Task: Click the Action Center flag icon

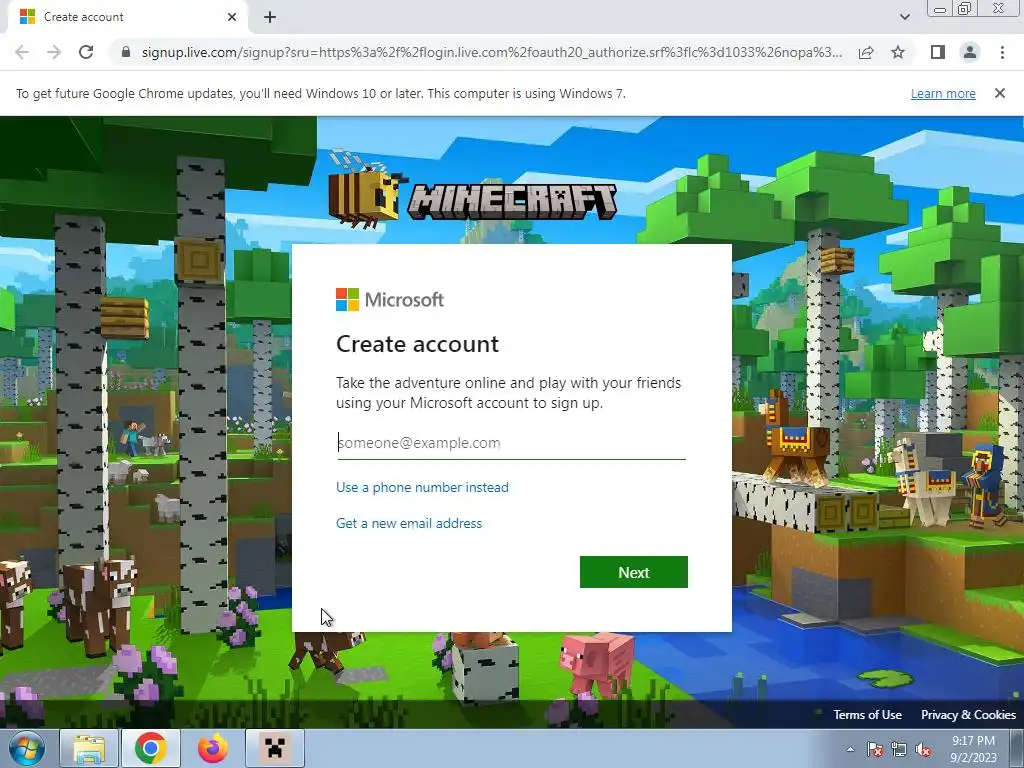Action: pyautogui.click(x=875, y=749)
